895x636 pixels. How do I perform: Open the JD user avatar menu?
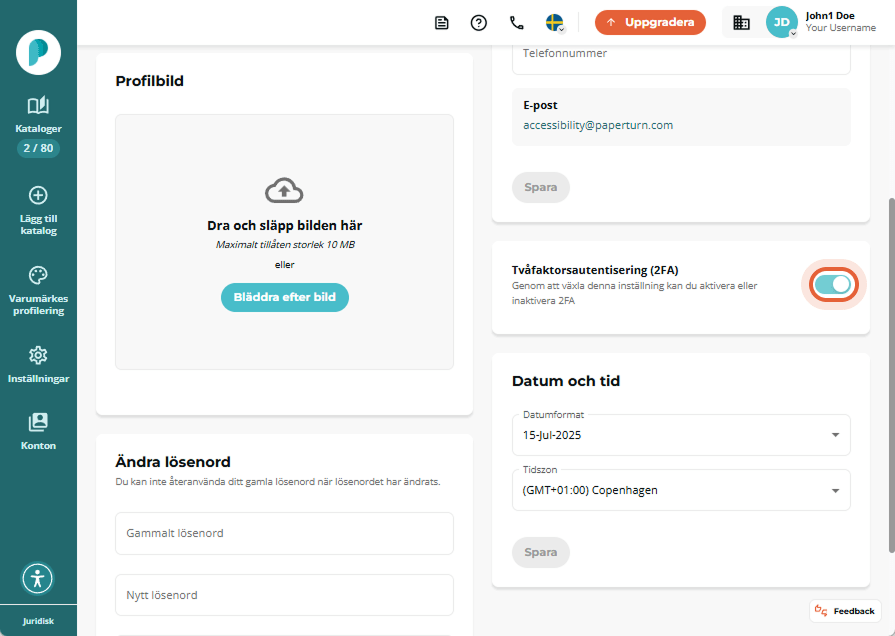click(781, 22)
